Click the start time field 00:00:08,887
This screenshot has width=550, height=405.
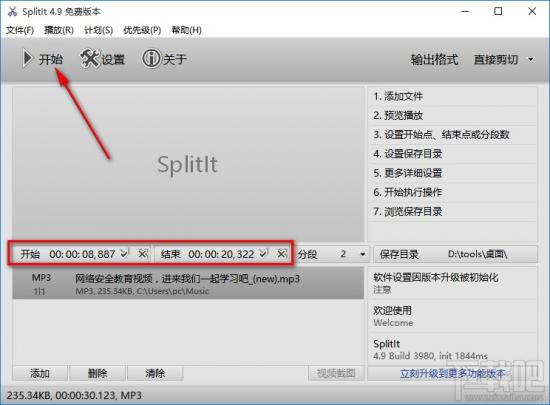tap(82, 254)
